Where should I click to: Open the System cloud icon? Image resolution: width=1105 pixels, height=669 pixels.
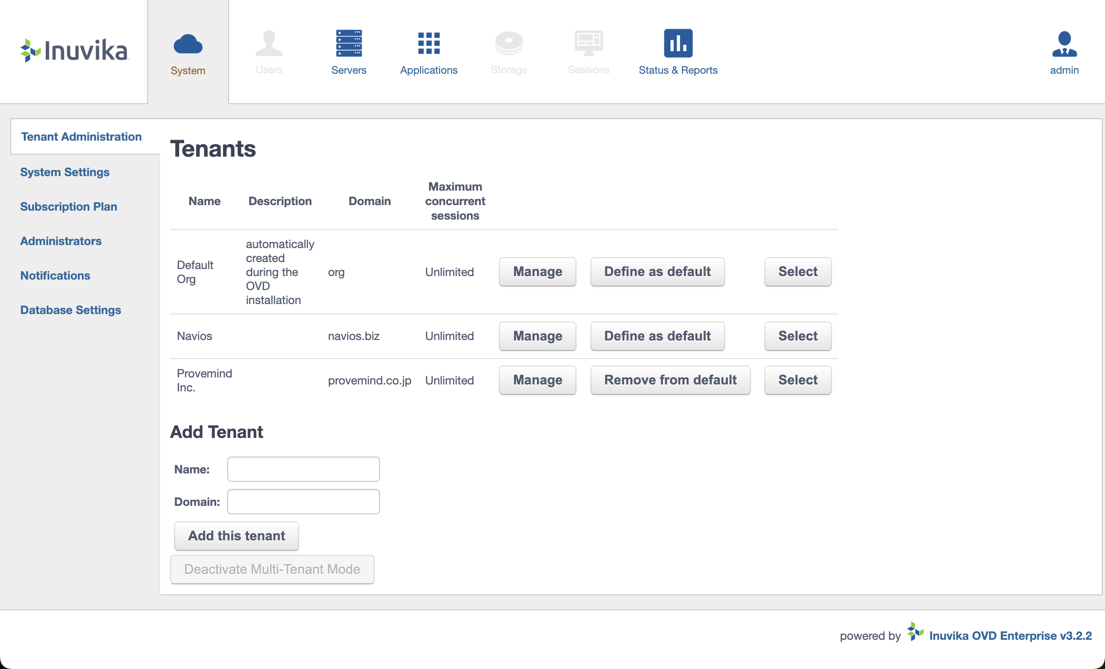(x=187, y=45)
